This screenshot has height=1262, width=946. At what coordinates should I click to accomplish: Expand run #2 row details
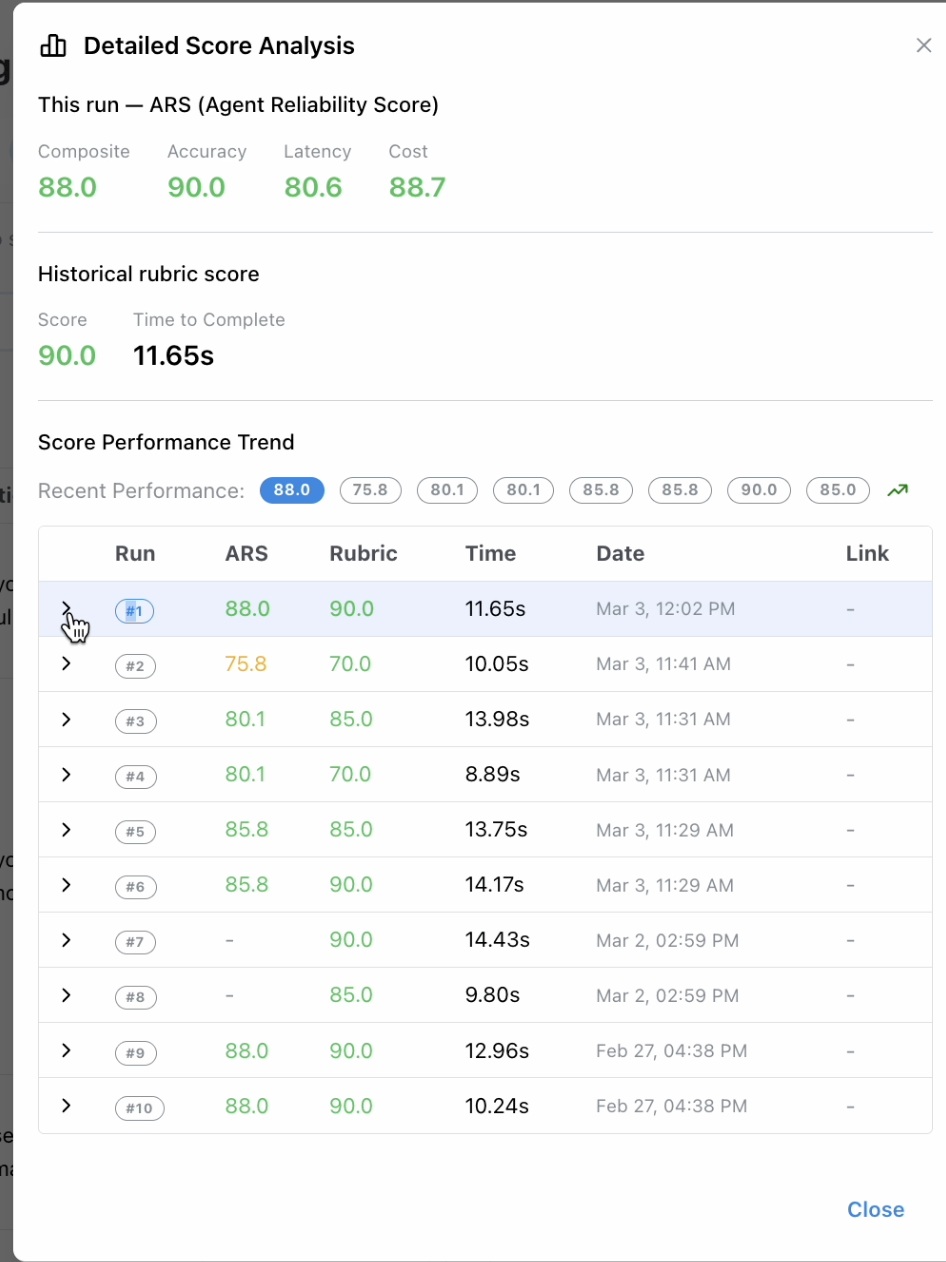pos(66,664)
